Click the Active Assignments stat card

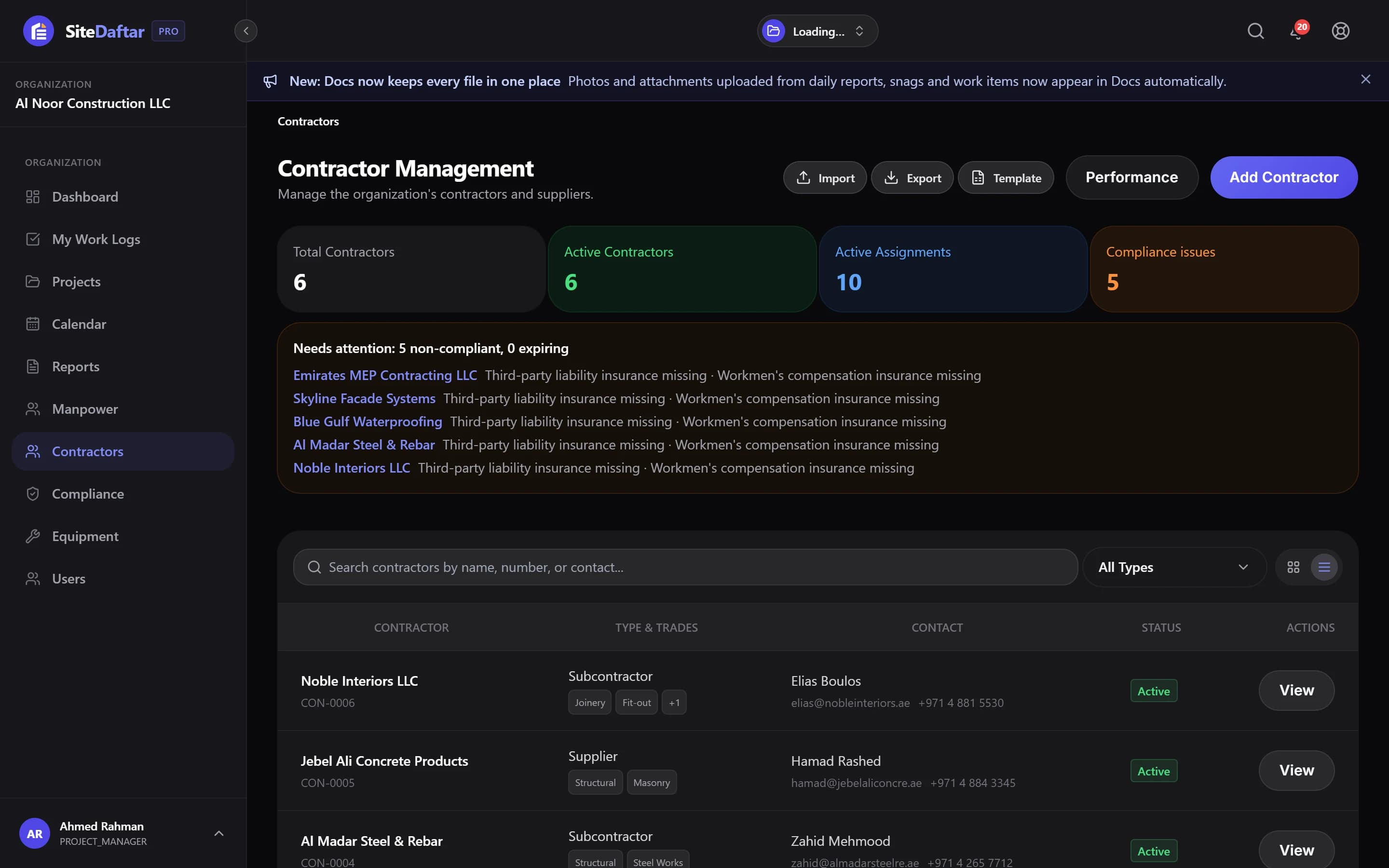[953, 269]
